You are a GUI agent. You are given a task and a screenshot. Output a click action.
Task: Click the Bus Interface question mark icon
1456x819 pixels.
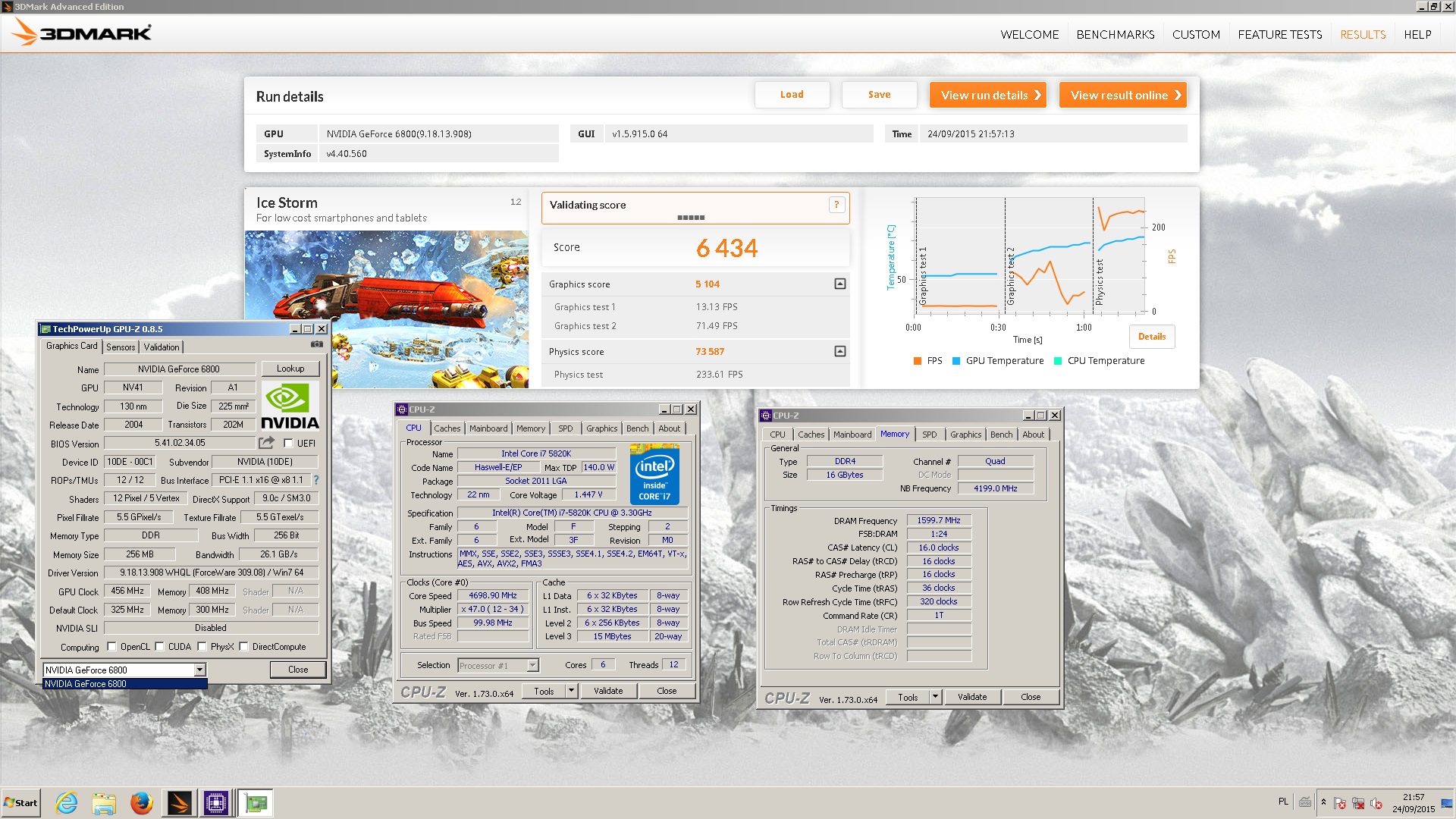click(x=316, y=480)
